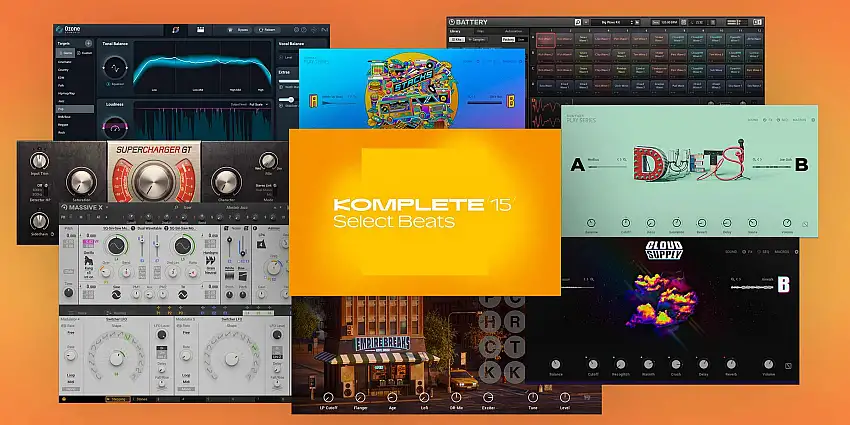This screenshot has width=850, height=425.
Task: Click the Level knob in Empire Breaks
Action: 565,397
